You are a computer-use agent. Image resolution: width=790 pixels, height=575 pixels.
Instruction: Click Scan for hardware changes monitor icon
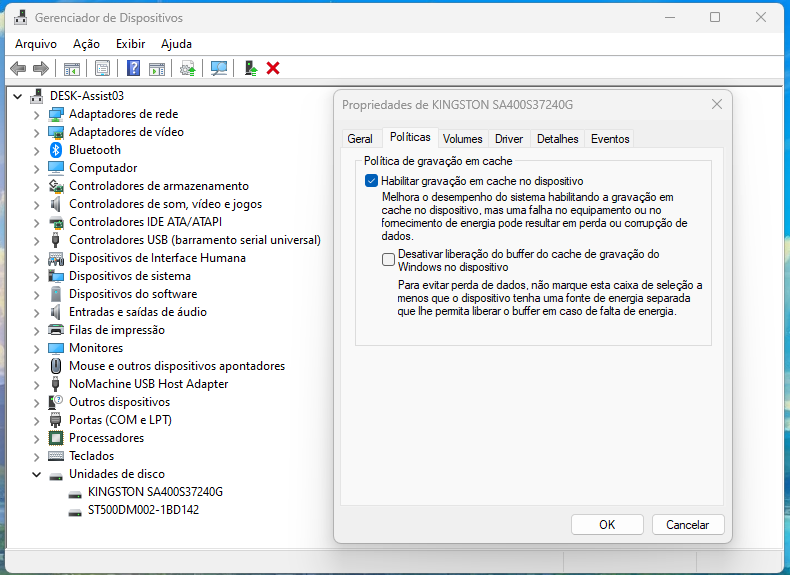(219, 69)
